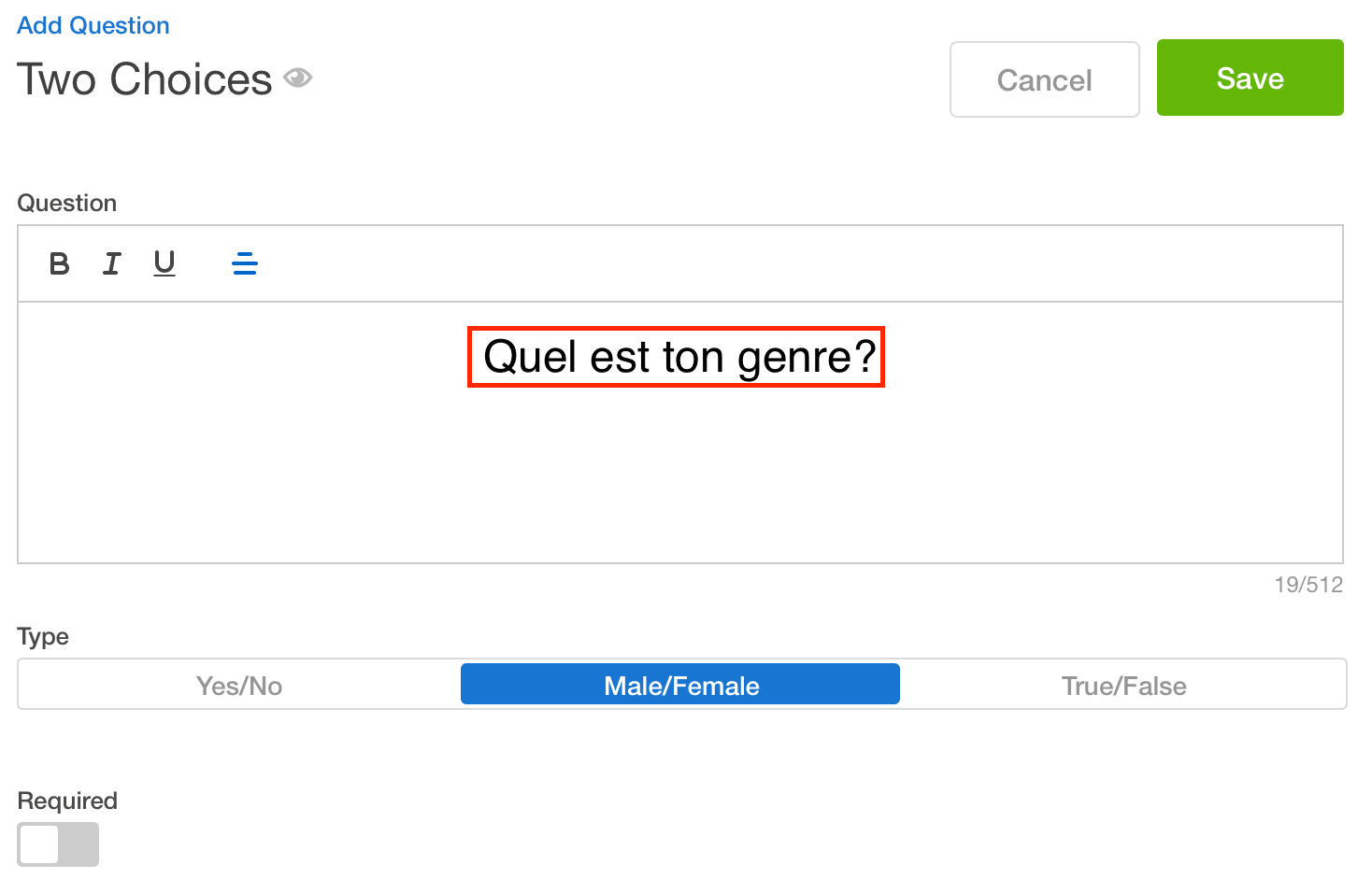Save the question
The height and width of the screenshot is (893, 1372).
click(1251, 78)
